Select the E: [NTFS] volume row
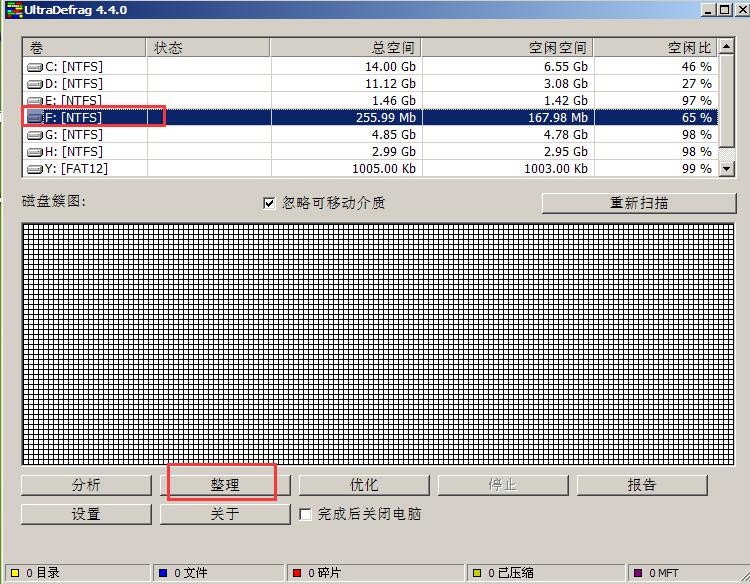Viewport: 750px width, 584px height. coord(370,101)
